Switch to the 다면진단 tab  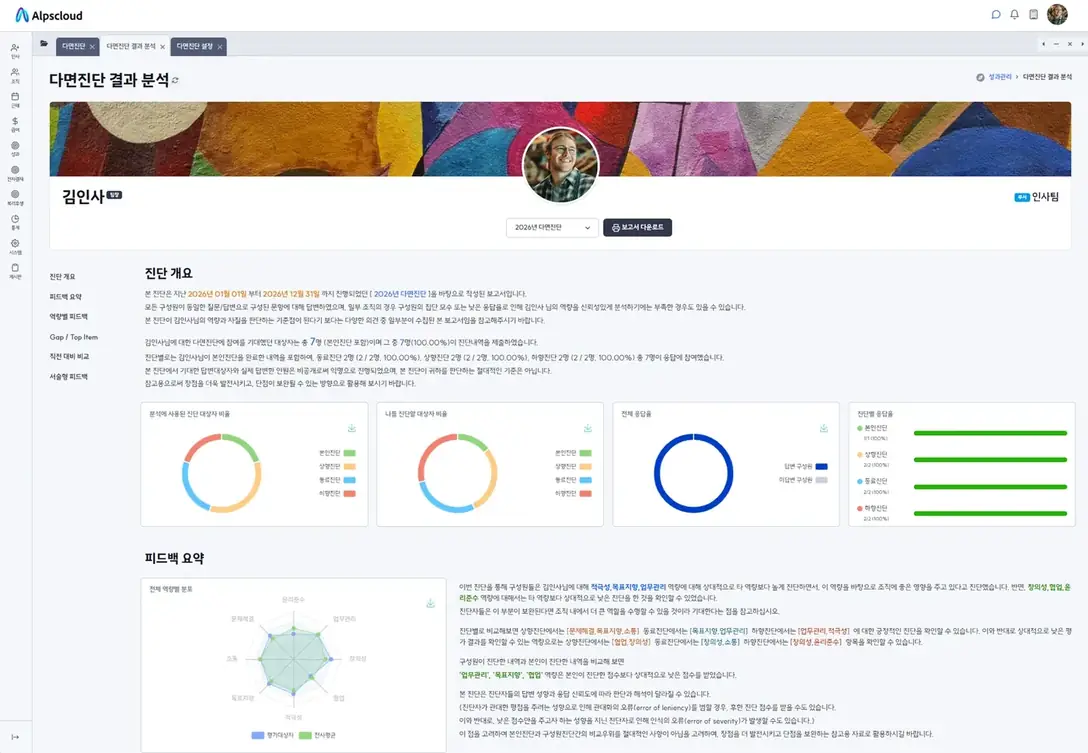(74, 46)
